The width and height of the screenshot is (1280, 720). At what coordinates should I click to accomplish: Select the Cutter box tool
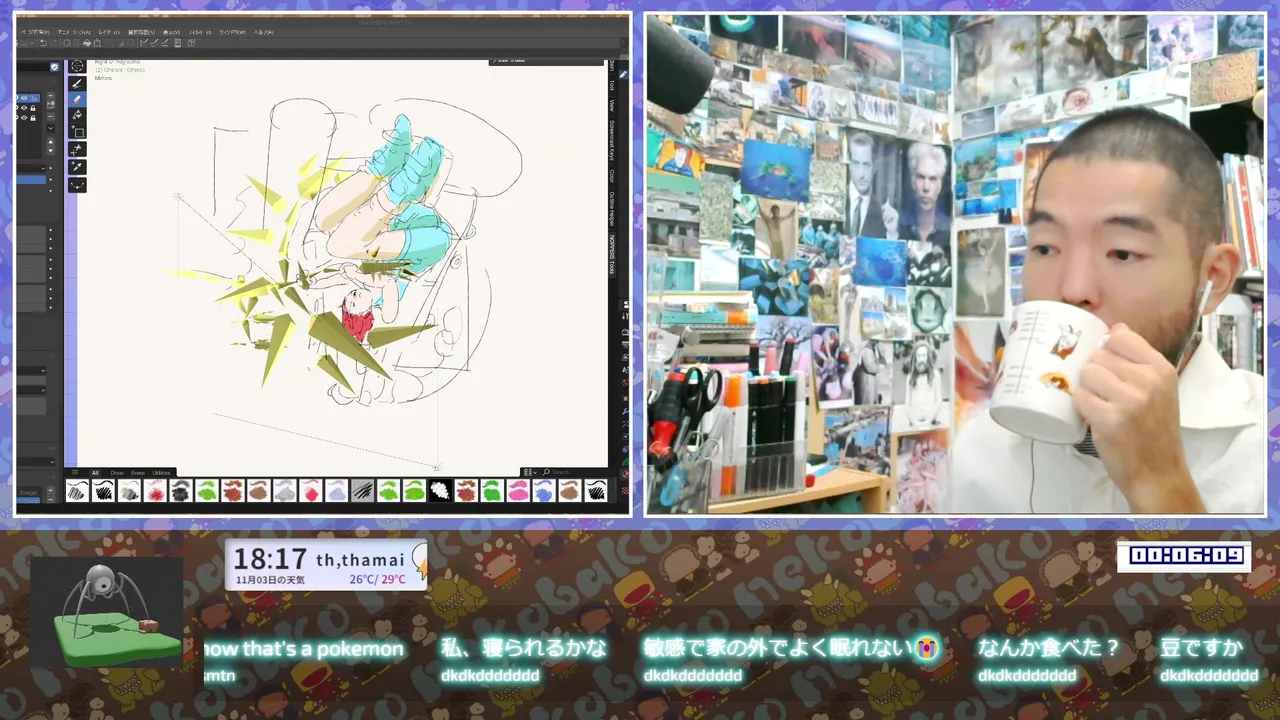point(77,132)
